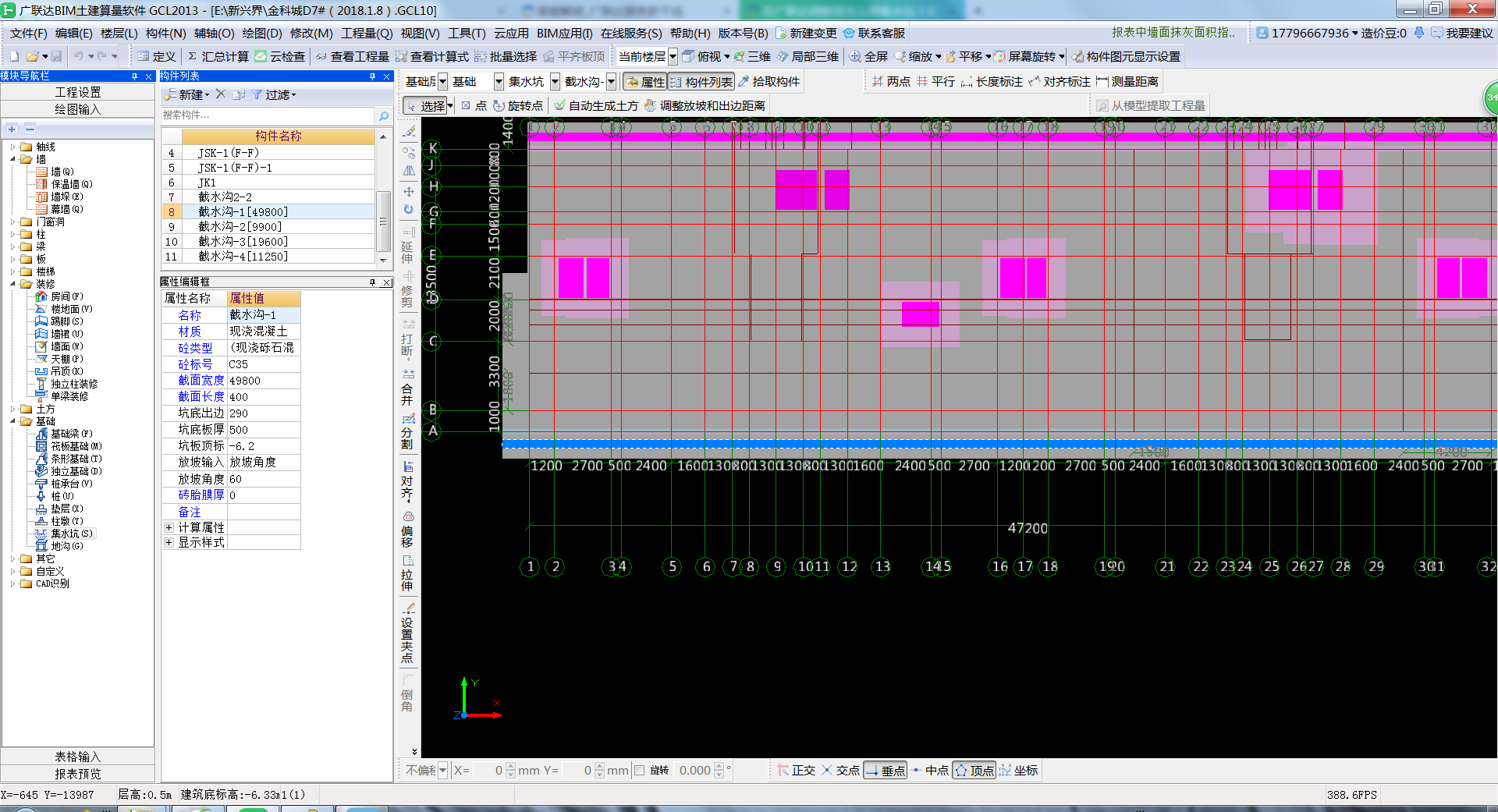
Task: Choose the 两点 two-point axis tool
Action: (x=891, y=81)
